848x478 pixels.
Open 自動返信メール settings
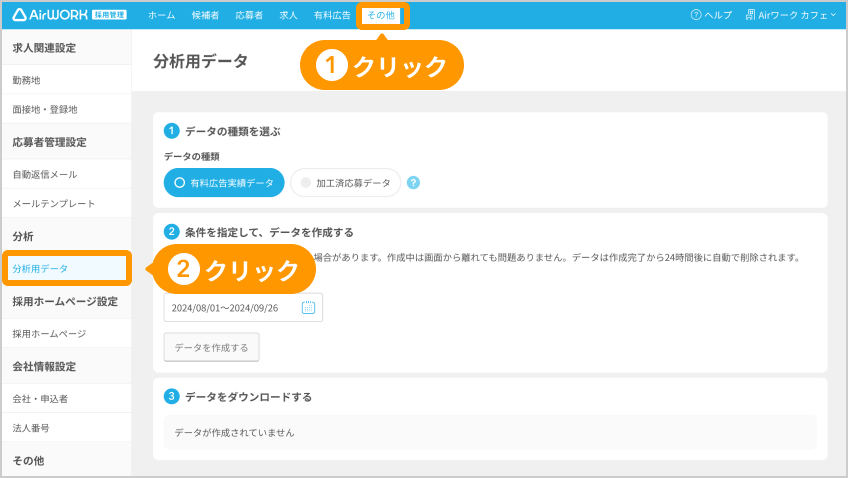coord(67,174)
